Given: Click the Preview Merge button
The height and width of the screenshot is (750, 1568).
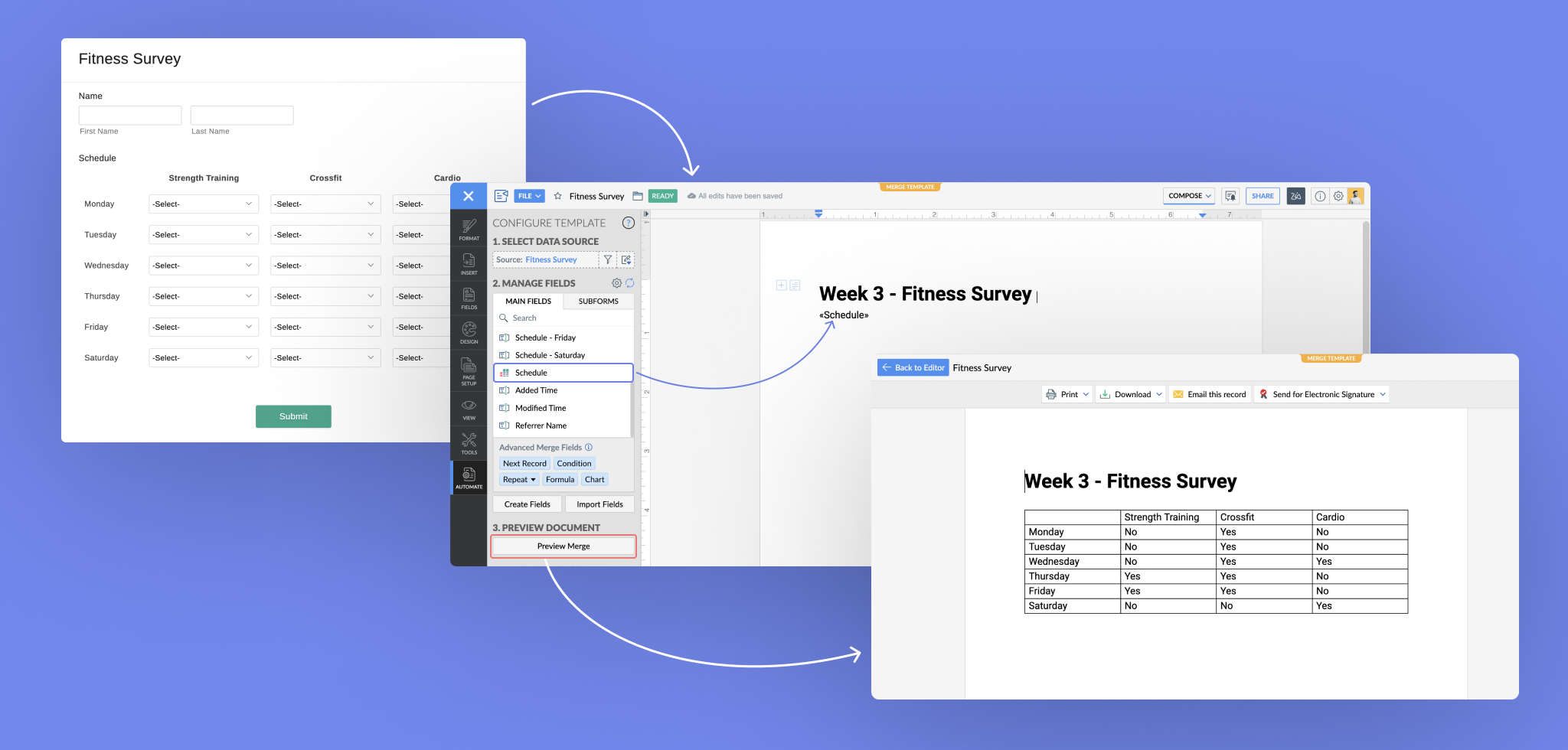Looking at the screenshot, I should click(563, 546).
